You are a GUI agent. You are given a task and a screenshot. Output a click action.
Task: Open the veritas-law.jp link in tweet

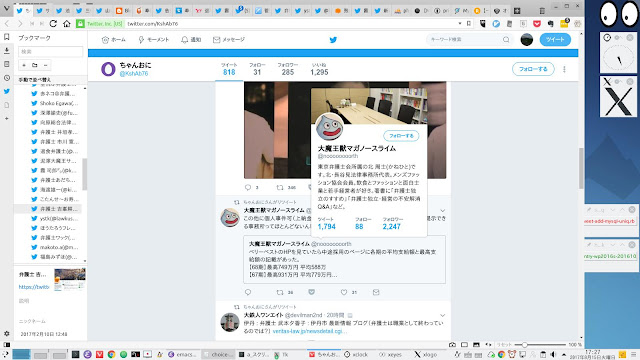pos(309,331)
